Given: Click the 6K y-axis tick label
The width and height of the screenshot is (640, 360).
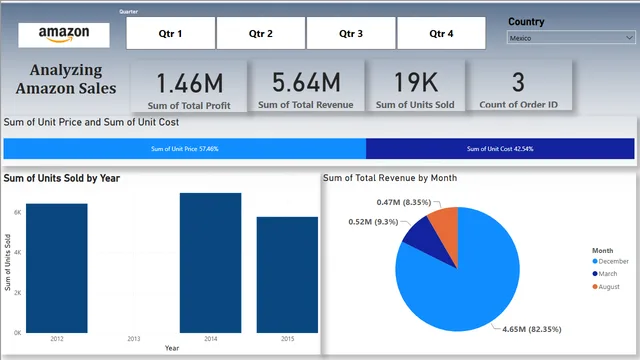Looking at the screenshot, I should [18, 212].
